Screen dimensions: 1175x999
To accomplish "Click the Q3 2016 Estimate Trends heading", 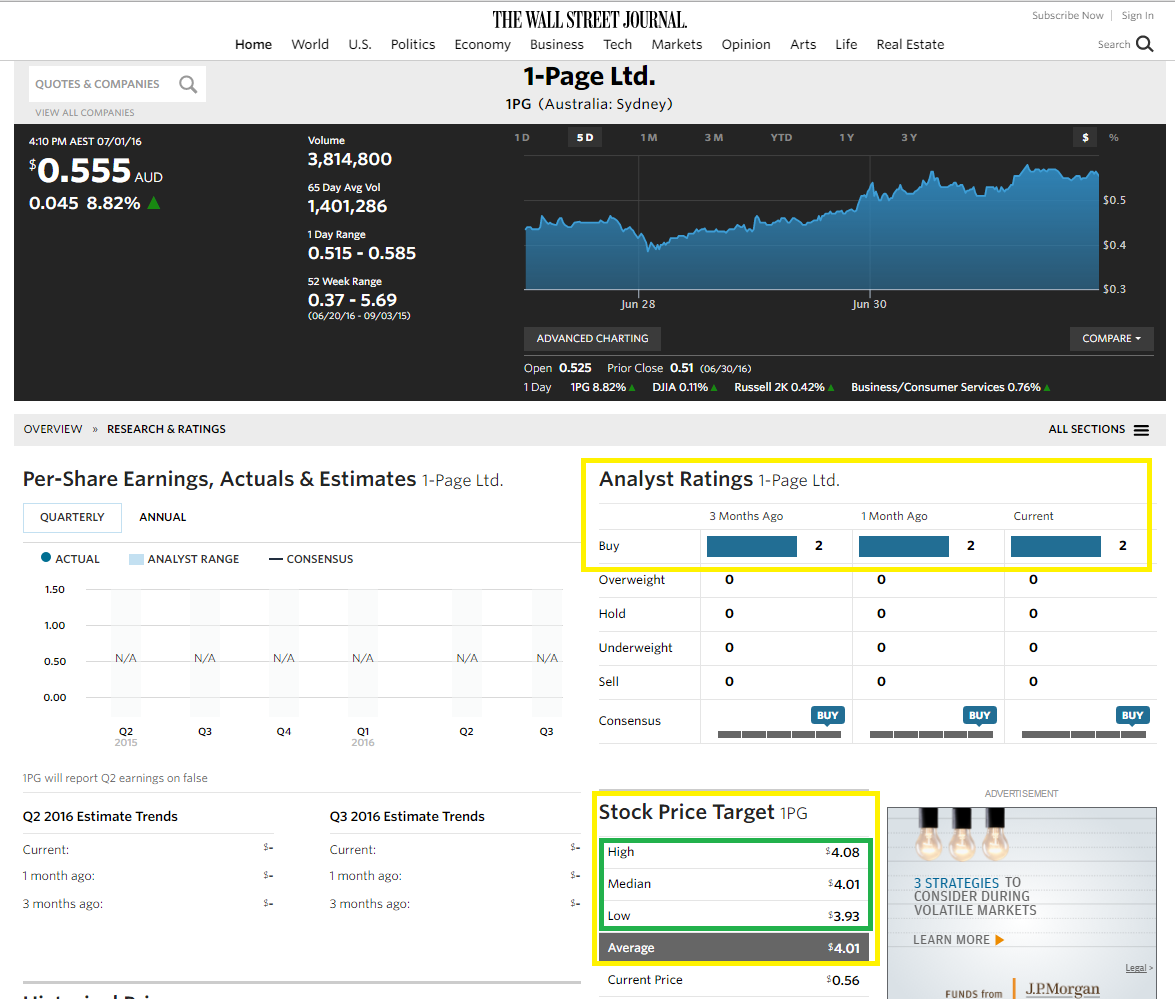I will click(x=407, y=817).
